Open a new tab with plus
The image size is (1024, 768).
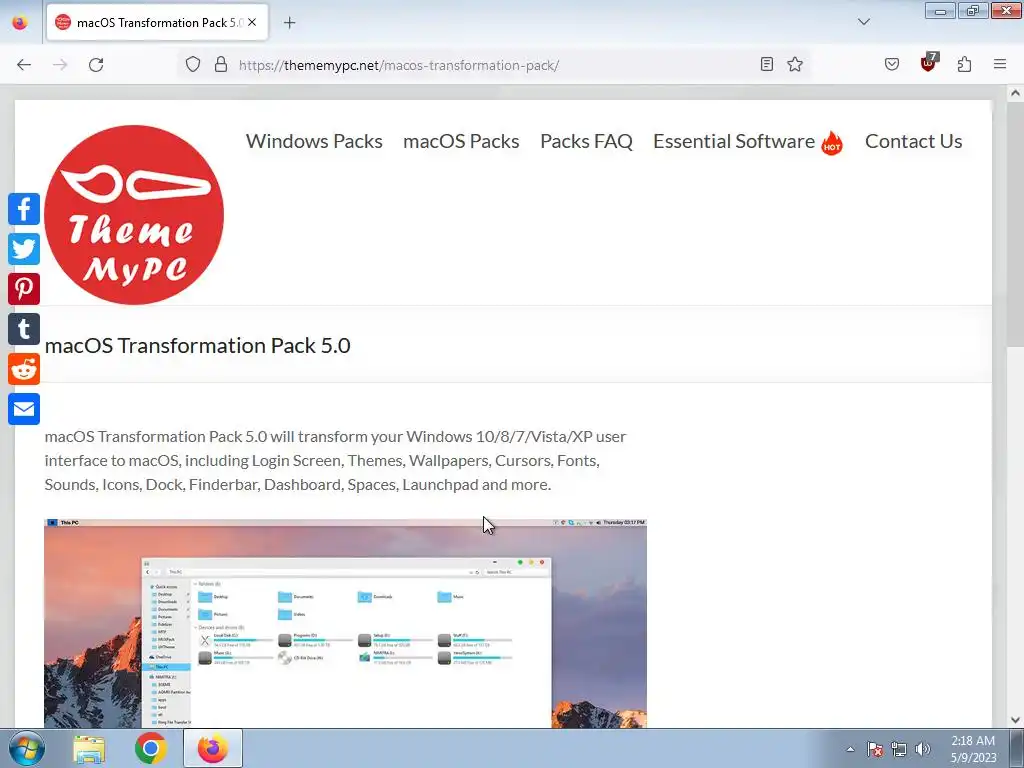(289, 23)
